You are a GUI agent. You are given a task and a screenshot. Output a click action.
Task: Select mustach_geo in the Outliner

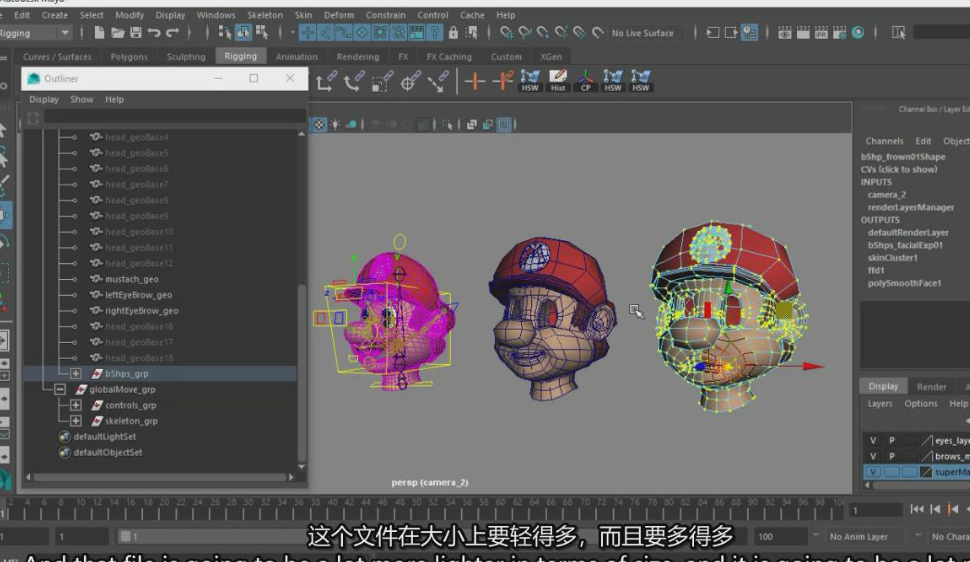[131, 279]
